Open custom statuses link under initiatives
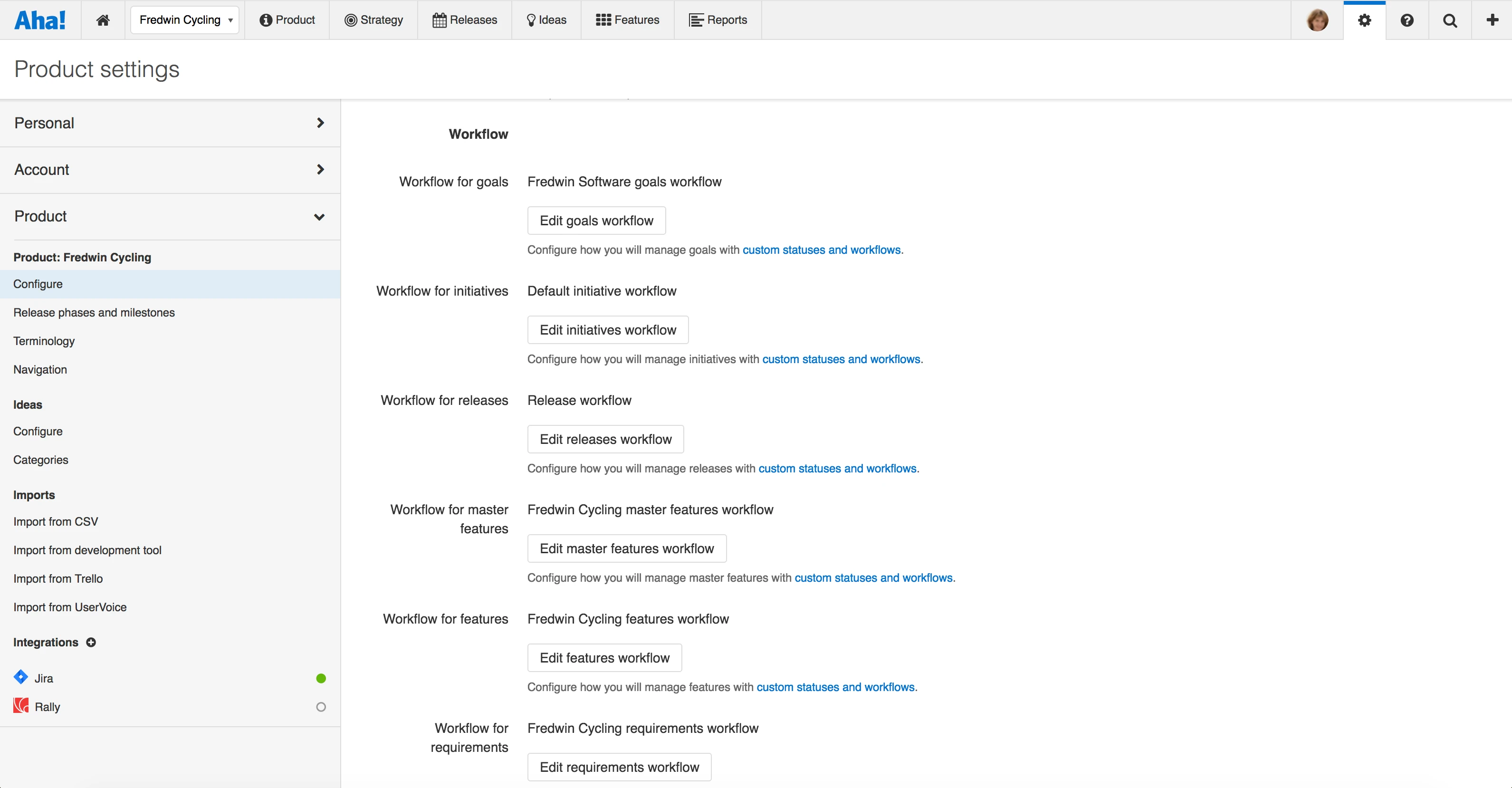 coord(841,359)
